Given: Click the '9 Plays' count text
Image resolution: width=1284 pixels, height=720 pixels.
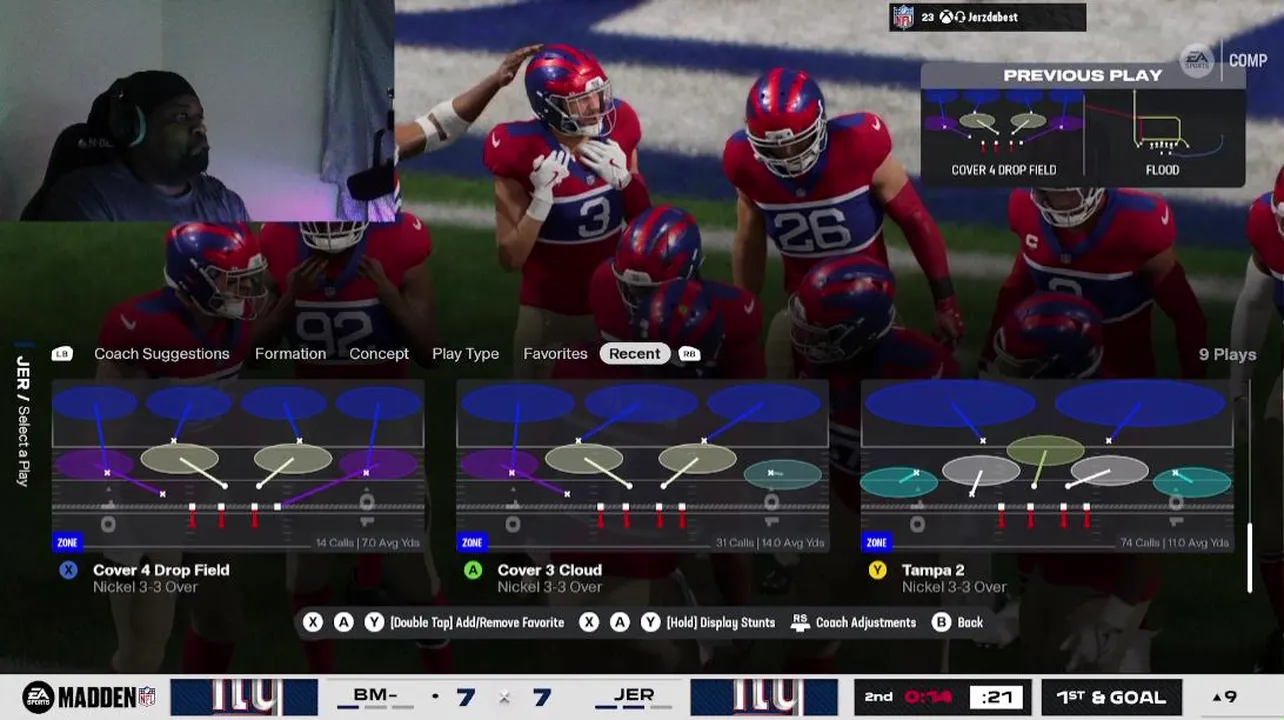Looking at the screenshot, I should pos(1227,354).
